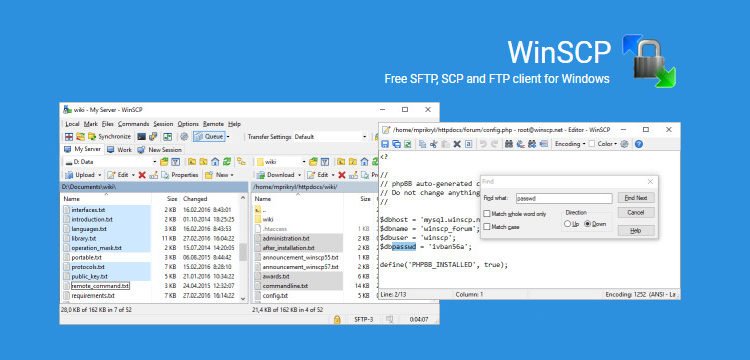Image resolution: width=750 pixels, height=360 pixels.
Task: Open the Commands menu
Action: click(x=133, y=124)
